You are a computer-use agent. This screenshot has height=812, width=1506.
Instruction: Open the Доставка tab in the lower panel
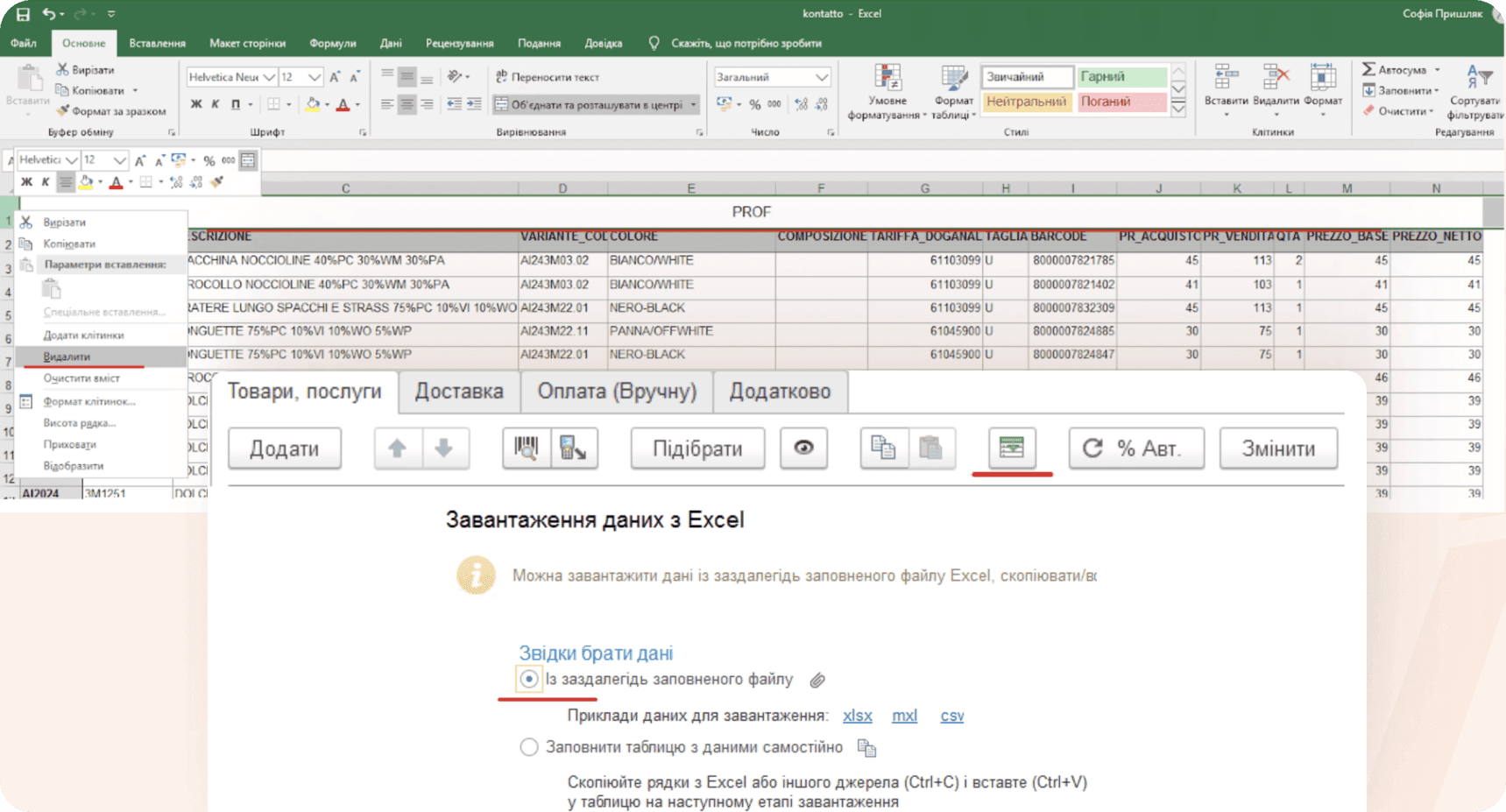click(459, 392)
